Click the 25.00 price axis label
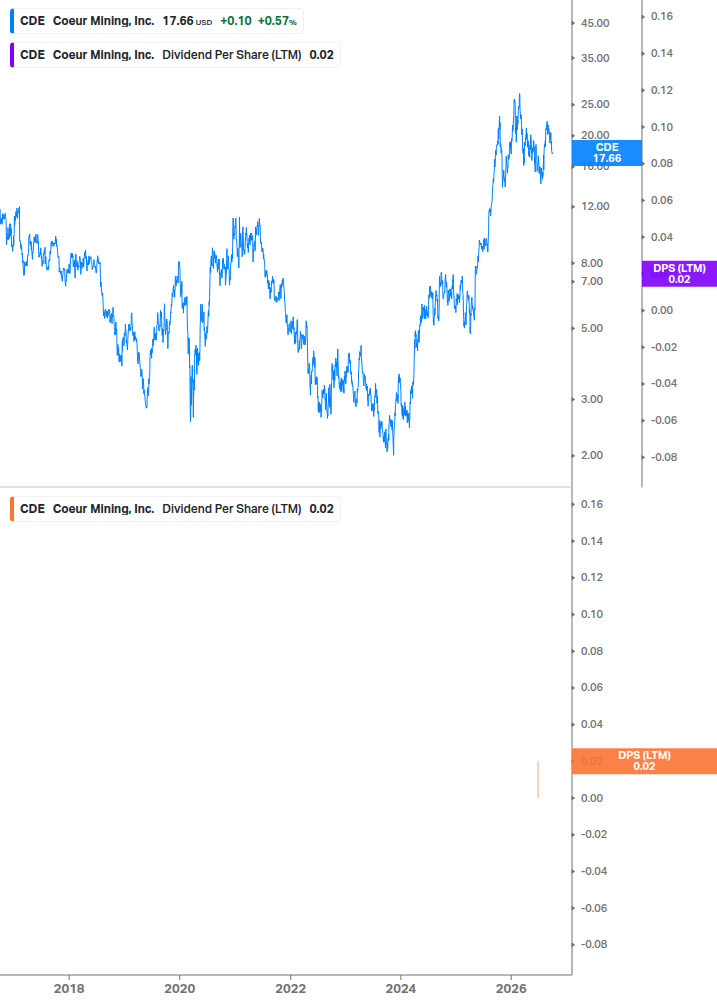 (x=595, y=104)
